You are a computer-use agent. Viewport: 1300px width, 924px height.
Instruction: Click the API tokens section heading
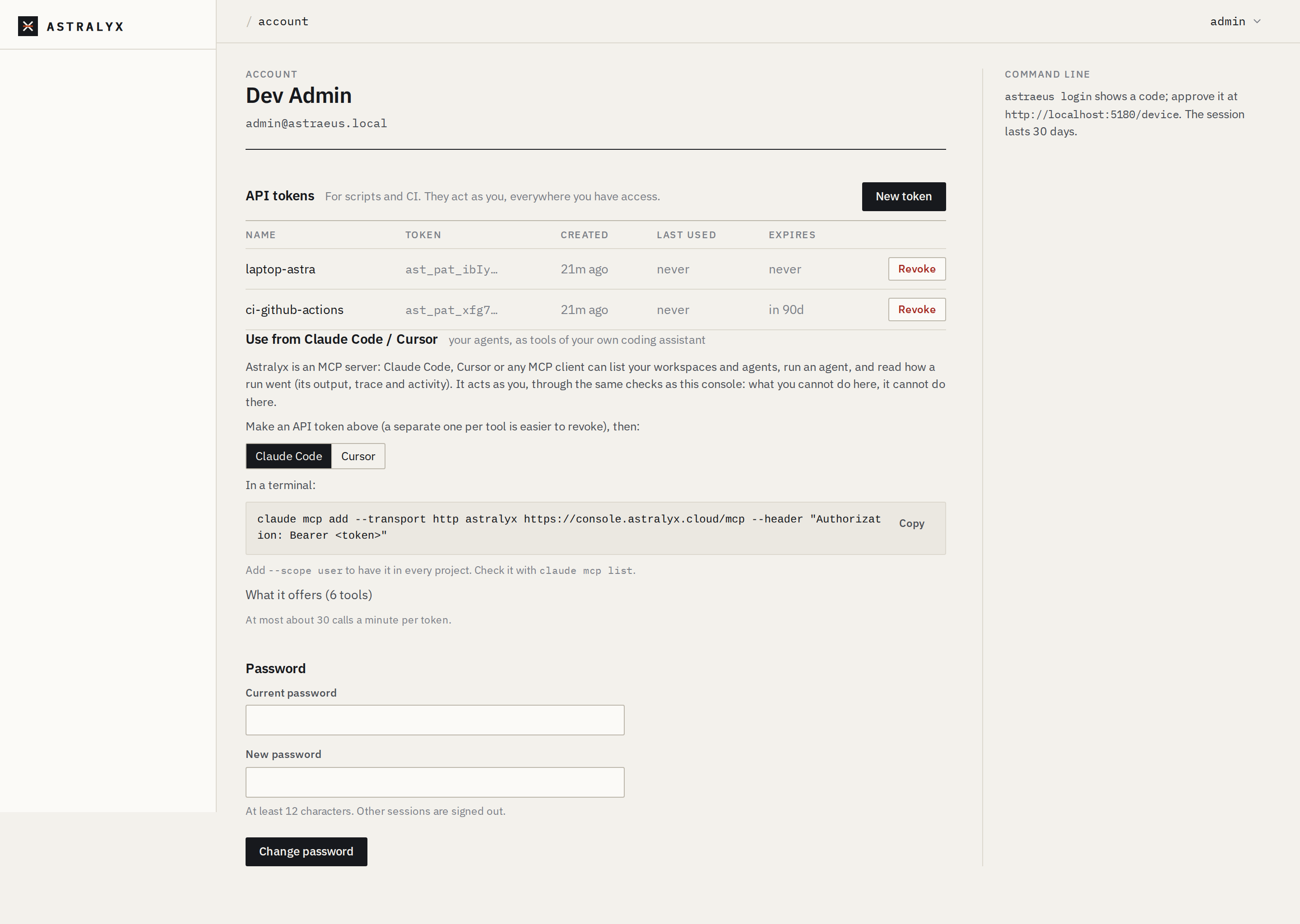(x=279, y=196)
